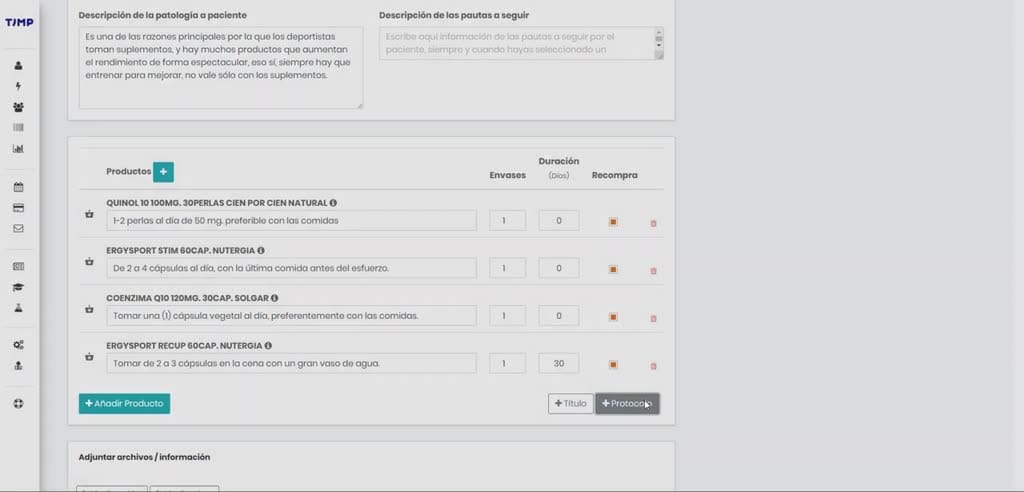Screen dimensions: 1024x492
Task: Open the gears settings icon in sidebar
Action: tap(18, 345)
